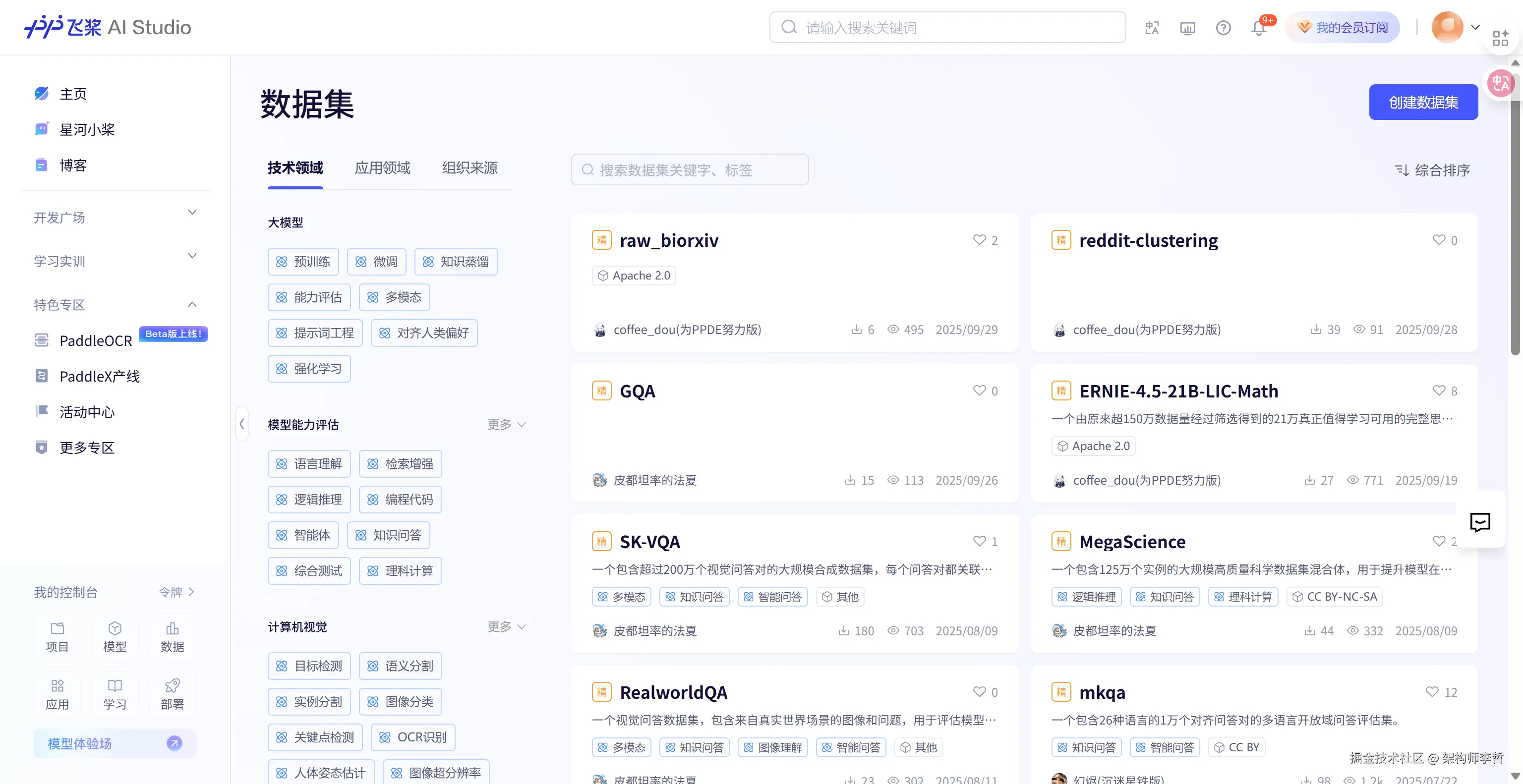Image resolution: width=1523 pixels, height=784 pixels.
Task: Click the 创建数据集 button
Action: (x=1423, y=102)
